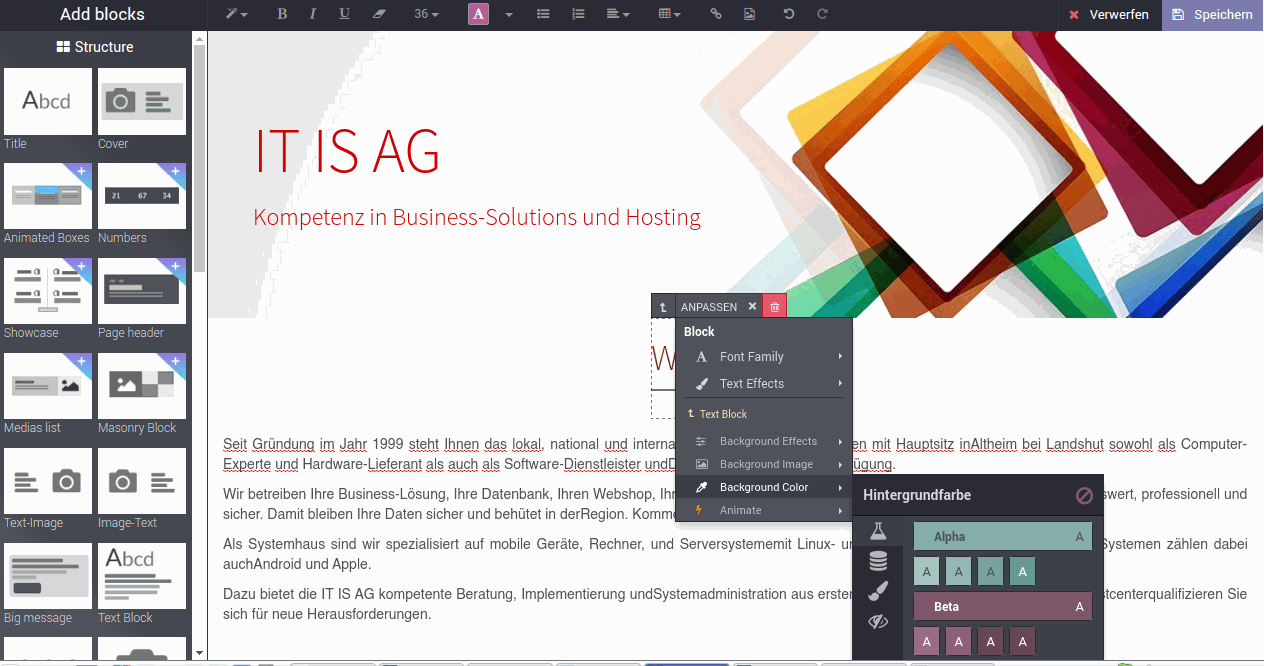Image resolution: width=1264 pixels, height=666 pixels.
Task: Toggle bold formatting
Action: click(x=282, y=14)
